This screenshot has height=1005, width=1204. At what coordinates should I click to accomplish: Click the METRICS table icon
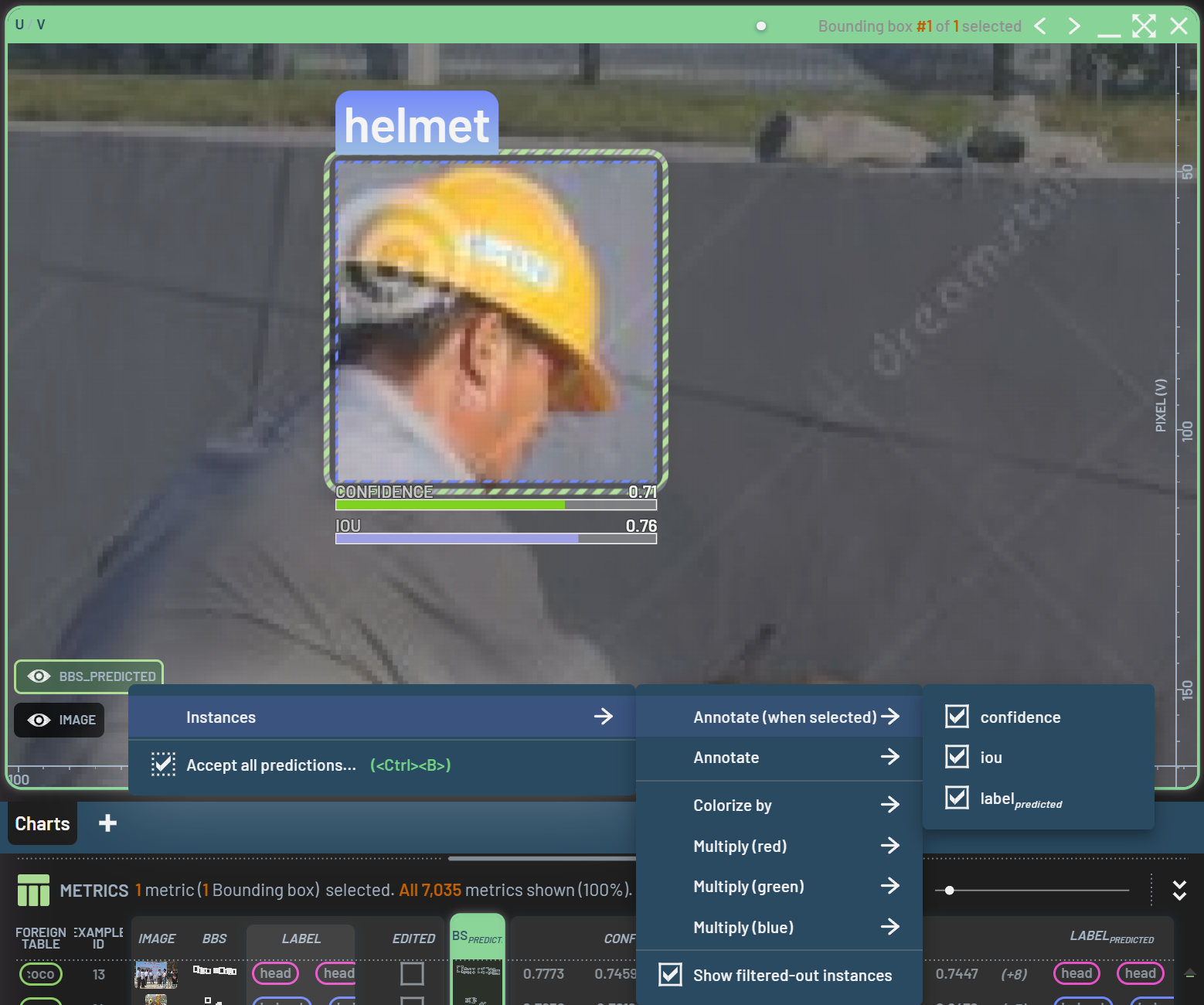point(33,890)
